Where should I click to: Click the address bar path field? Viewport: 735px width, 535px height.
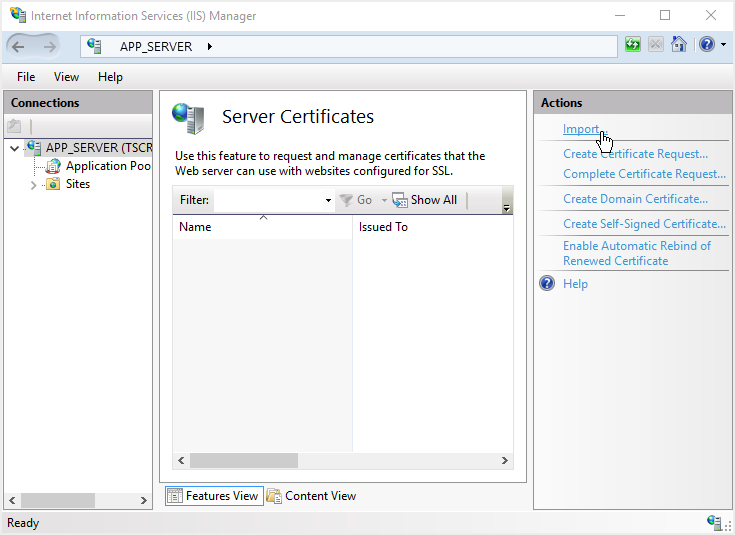click(x=349, y=46)
